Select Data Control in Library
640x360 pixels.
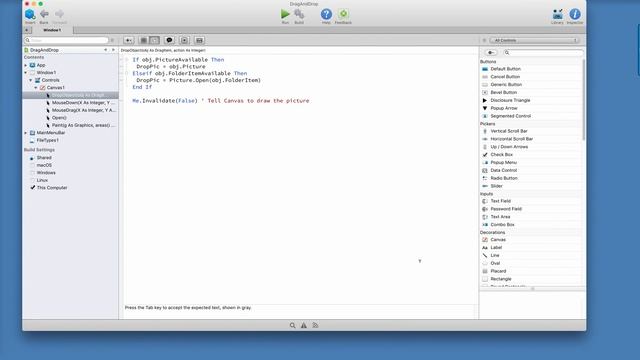531,170
